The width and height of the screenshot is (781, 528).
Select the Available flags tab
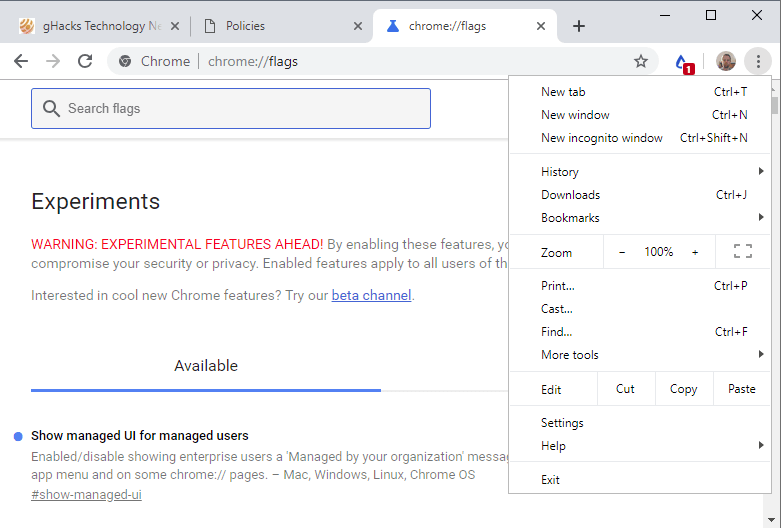(206, 368)
